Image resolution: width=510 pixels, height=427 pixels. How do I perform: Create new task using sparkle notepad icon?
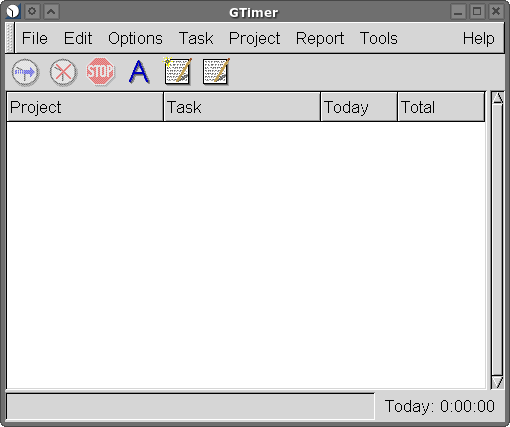178,71
